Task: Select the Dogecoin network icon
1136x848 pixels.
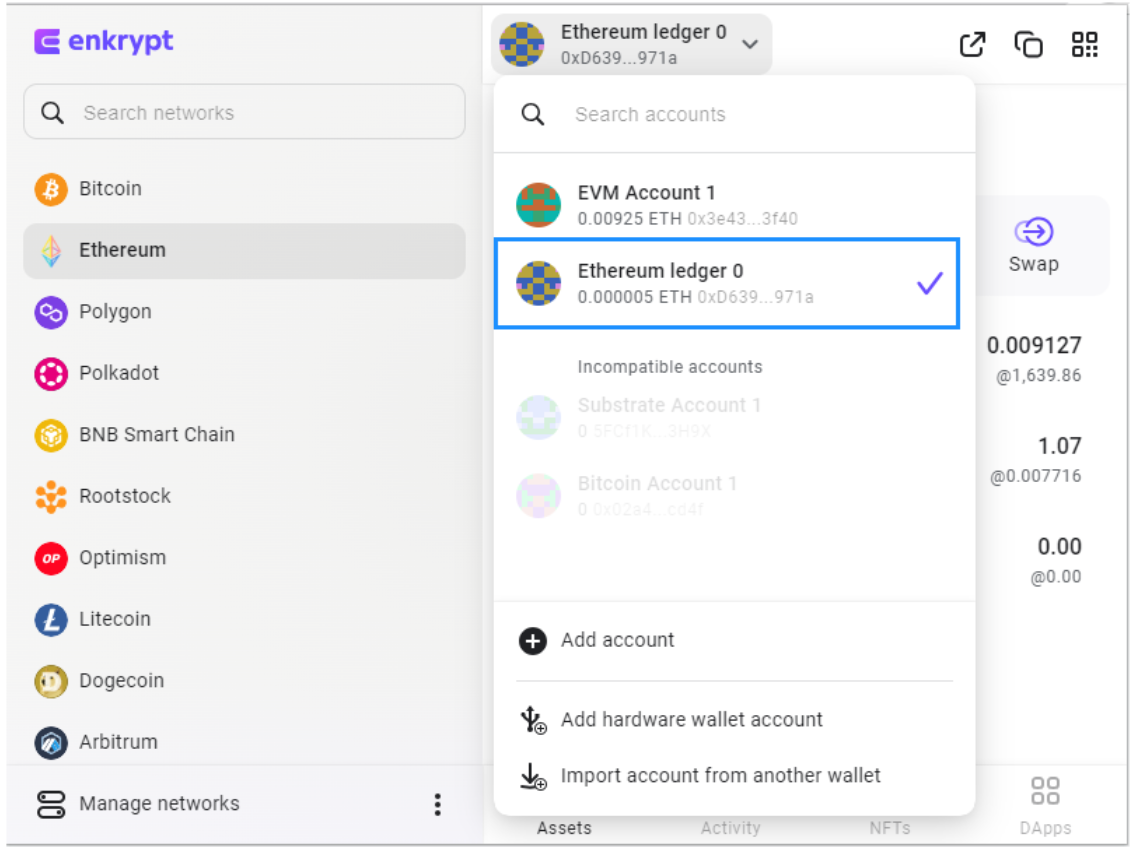Action: click(51, 681)
